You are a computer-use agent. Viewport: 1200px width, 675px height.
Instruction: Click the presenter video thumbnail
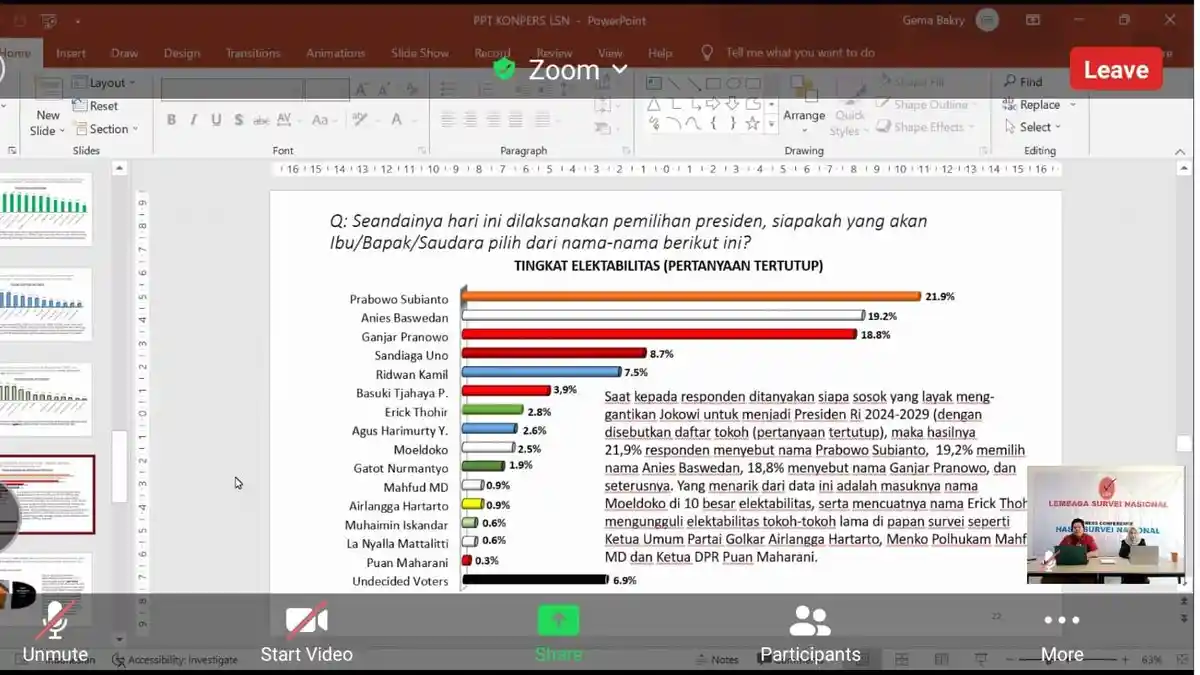[x=1106, y=526]
